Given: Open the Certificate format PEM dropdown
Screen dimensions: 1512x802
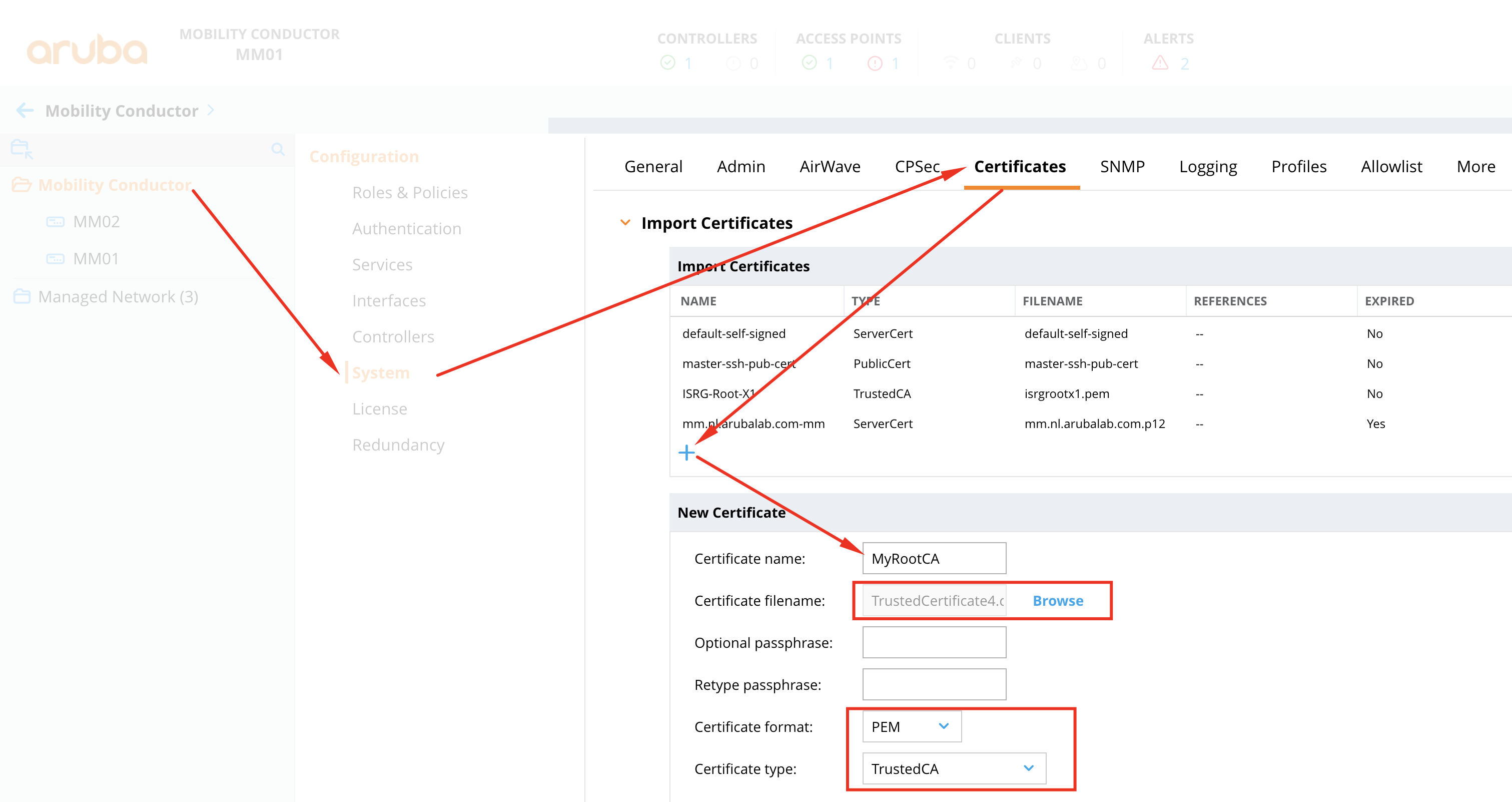Looking at the screenshot, I should click(911, 727).
